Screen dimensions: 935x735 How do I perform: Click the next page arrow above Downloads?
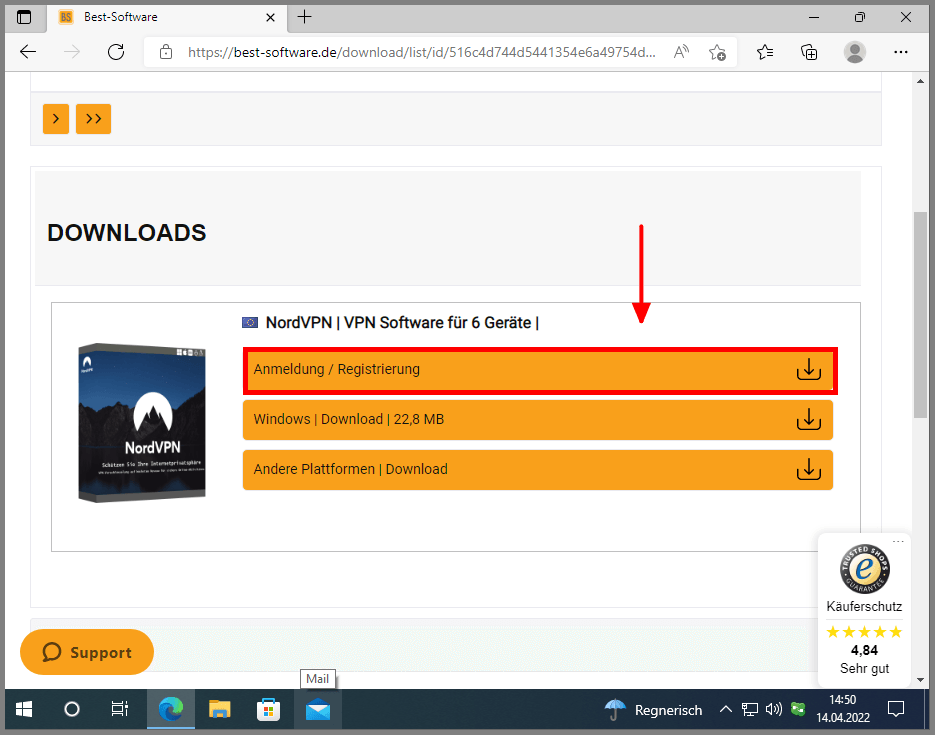click(x=55, y=118)
